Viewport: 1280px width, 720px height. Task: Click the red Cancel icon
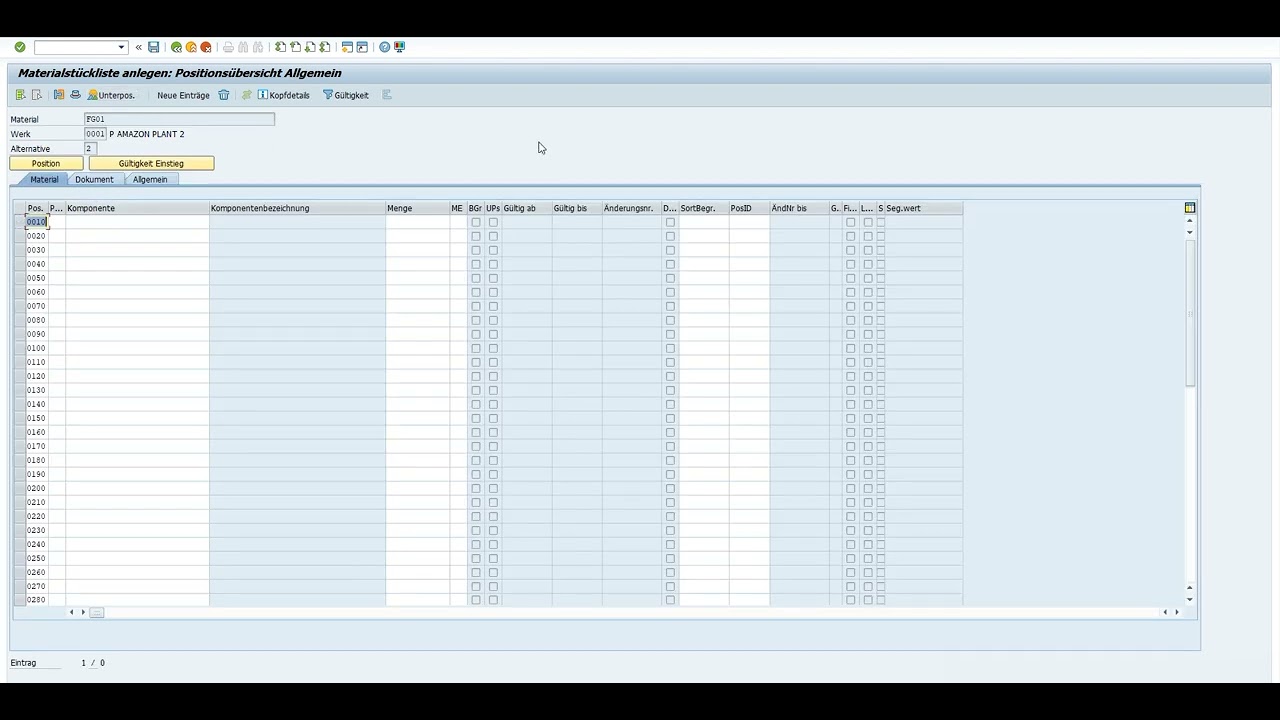tap(206, 47)
